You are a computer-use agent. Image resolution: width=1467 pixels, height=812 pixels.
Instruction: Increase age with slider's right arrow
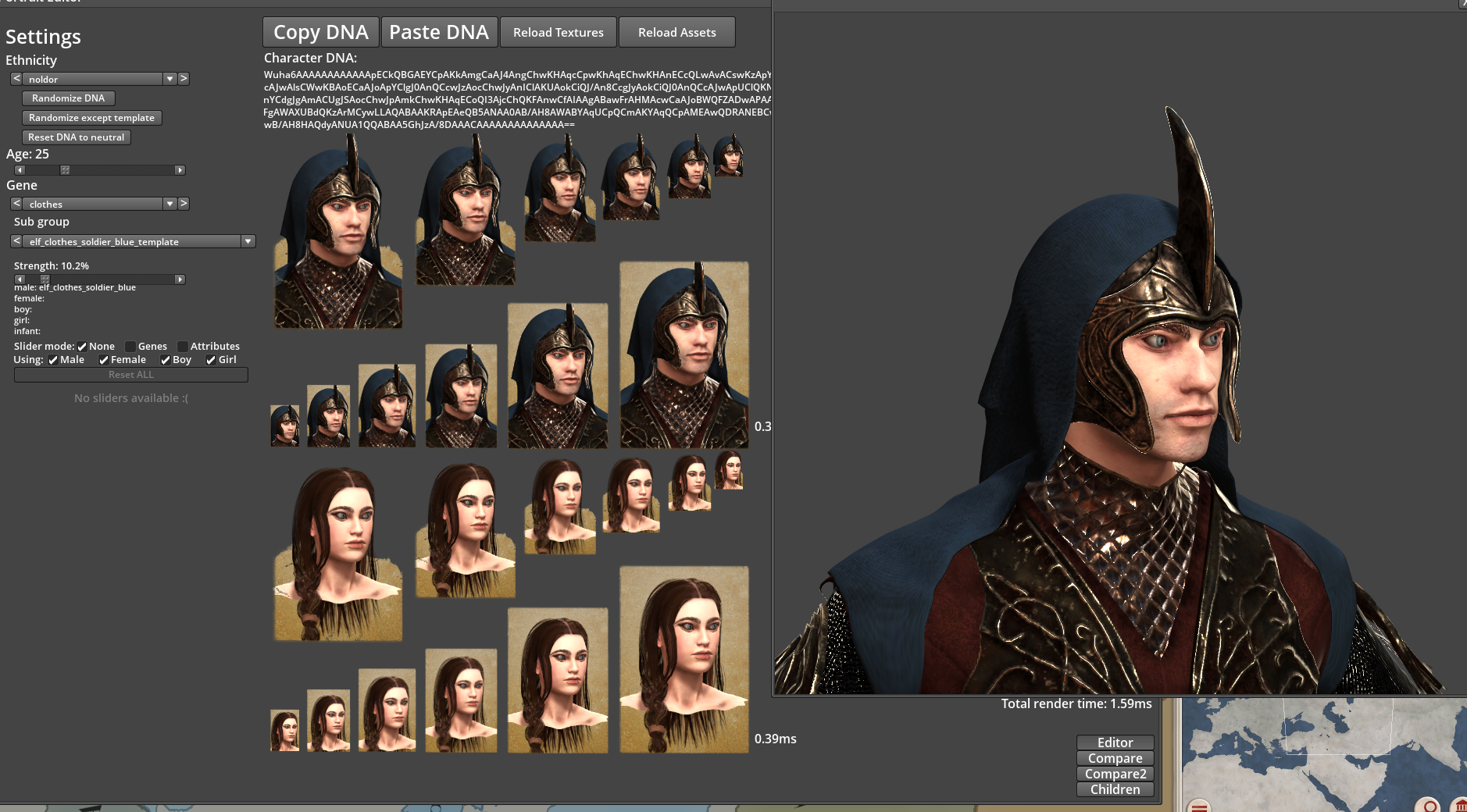[x=180, y=170]
